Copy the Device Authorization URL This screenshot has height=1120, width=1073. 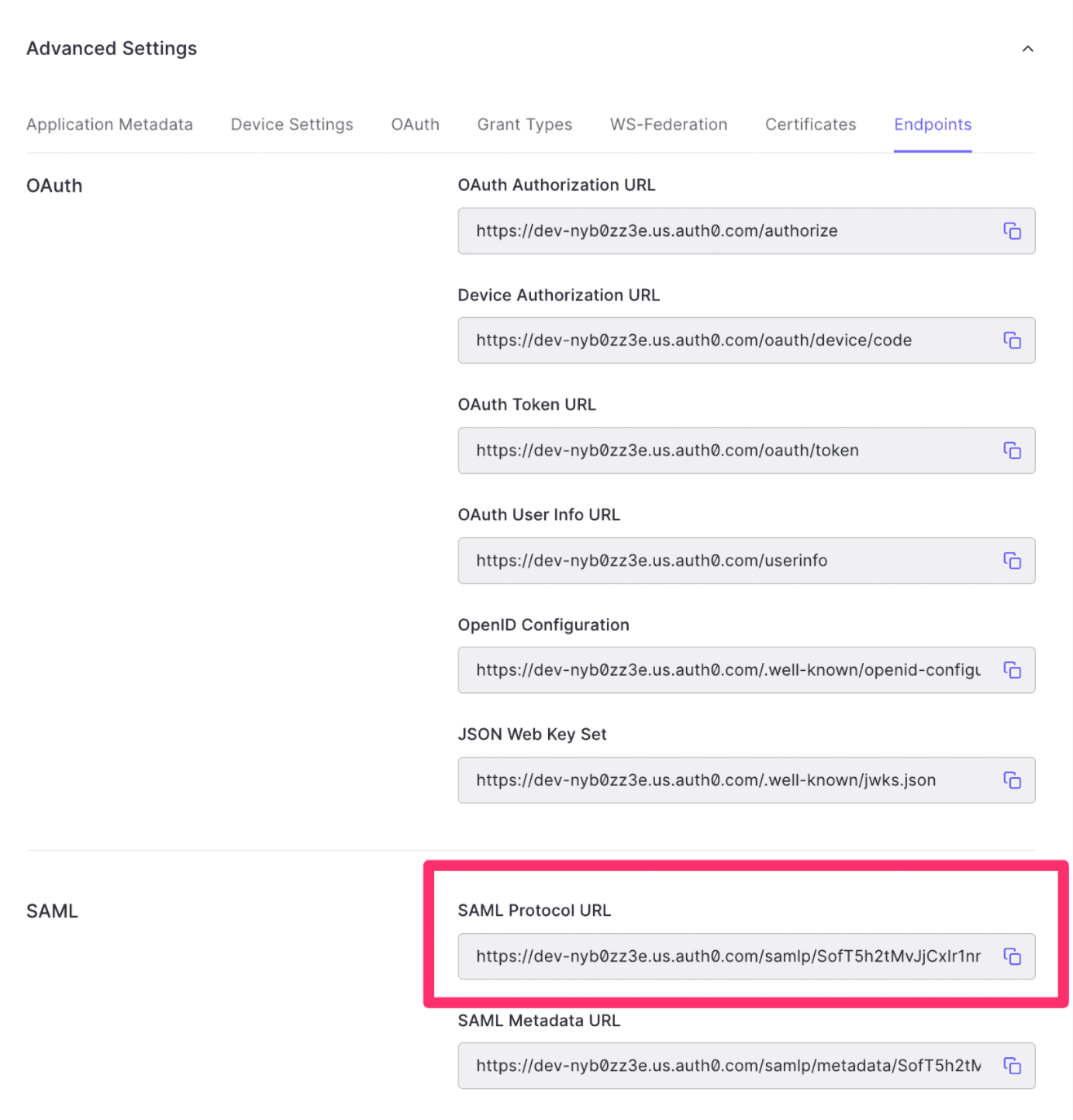click(1013, 340)
